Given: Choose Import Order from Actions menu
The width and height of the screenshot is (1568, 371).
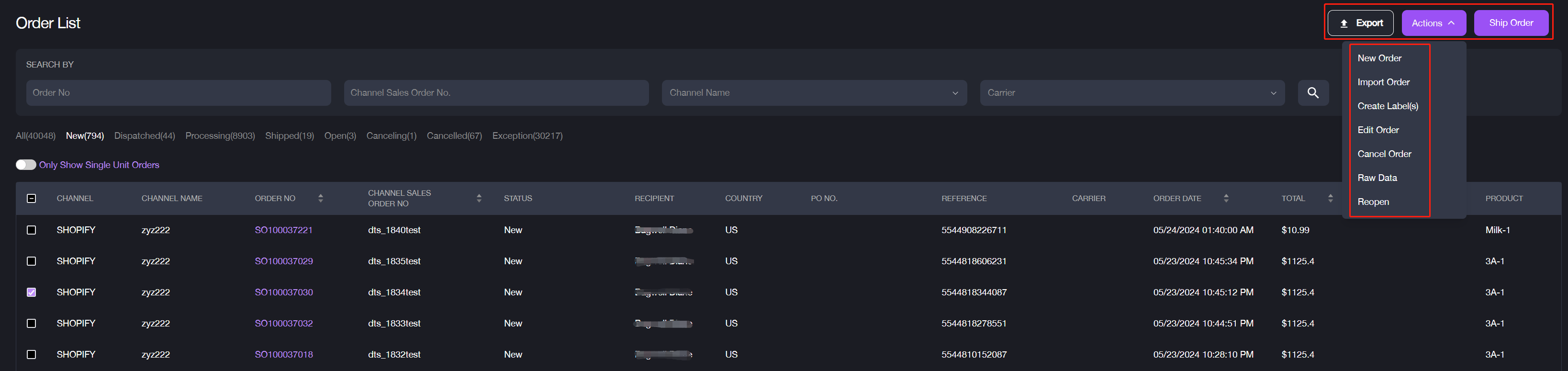Looking at the screenshot, I should click(1383, 82).
